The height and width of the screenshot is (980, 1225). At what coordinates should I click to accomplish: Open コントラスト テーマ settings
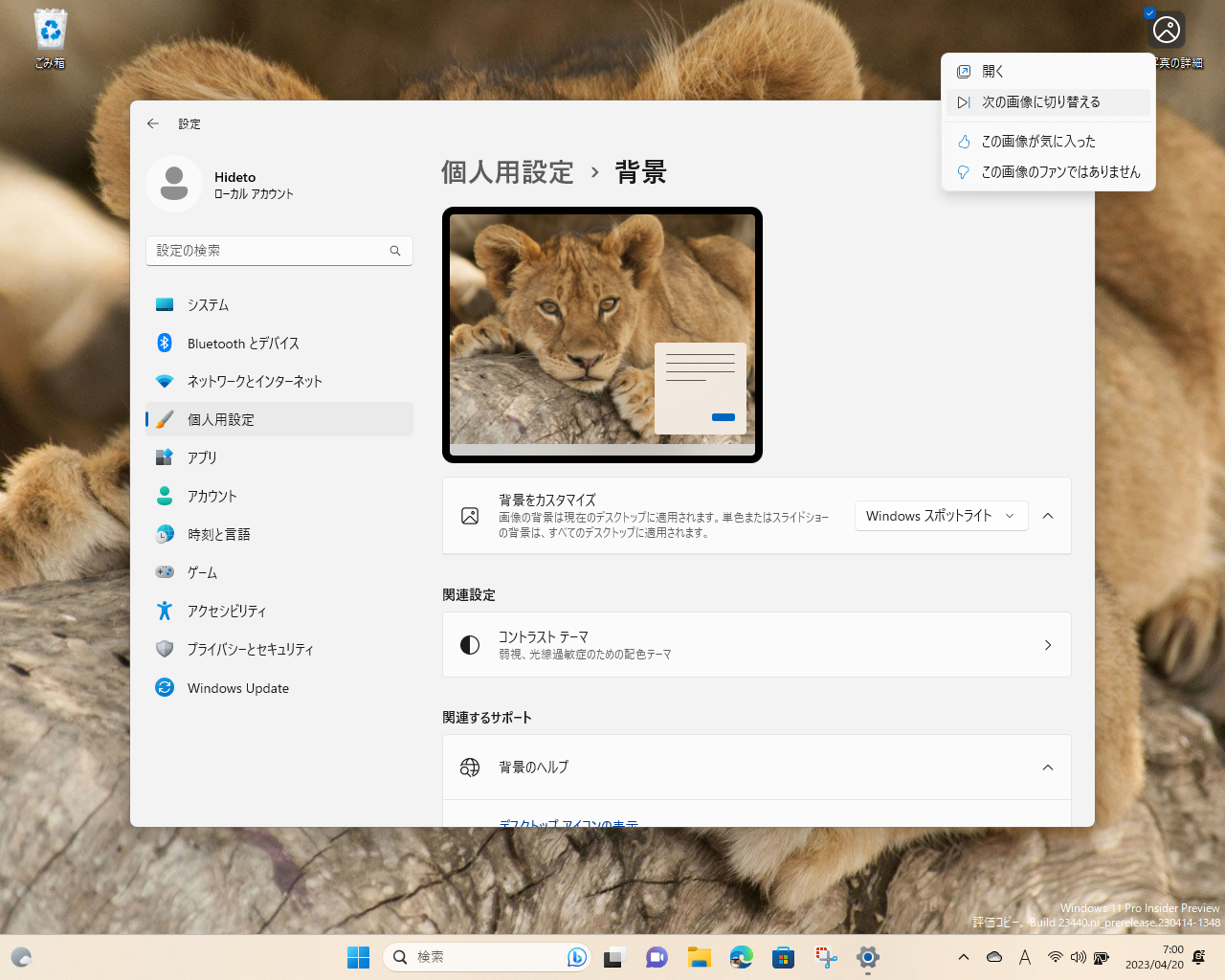click(x=756, y=644)
